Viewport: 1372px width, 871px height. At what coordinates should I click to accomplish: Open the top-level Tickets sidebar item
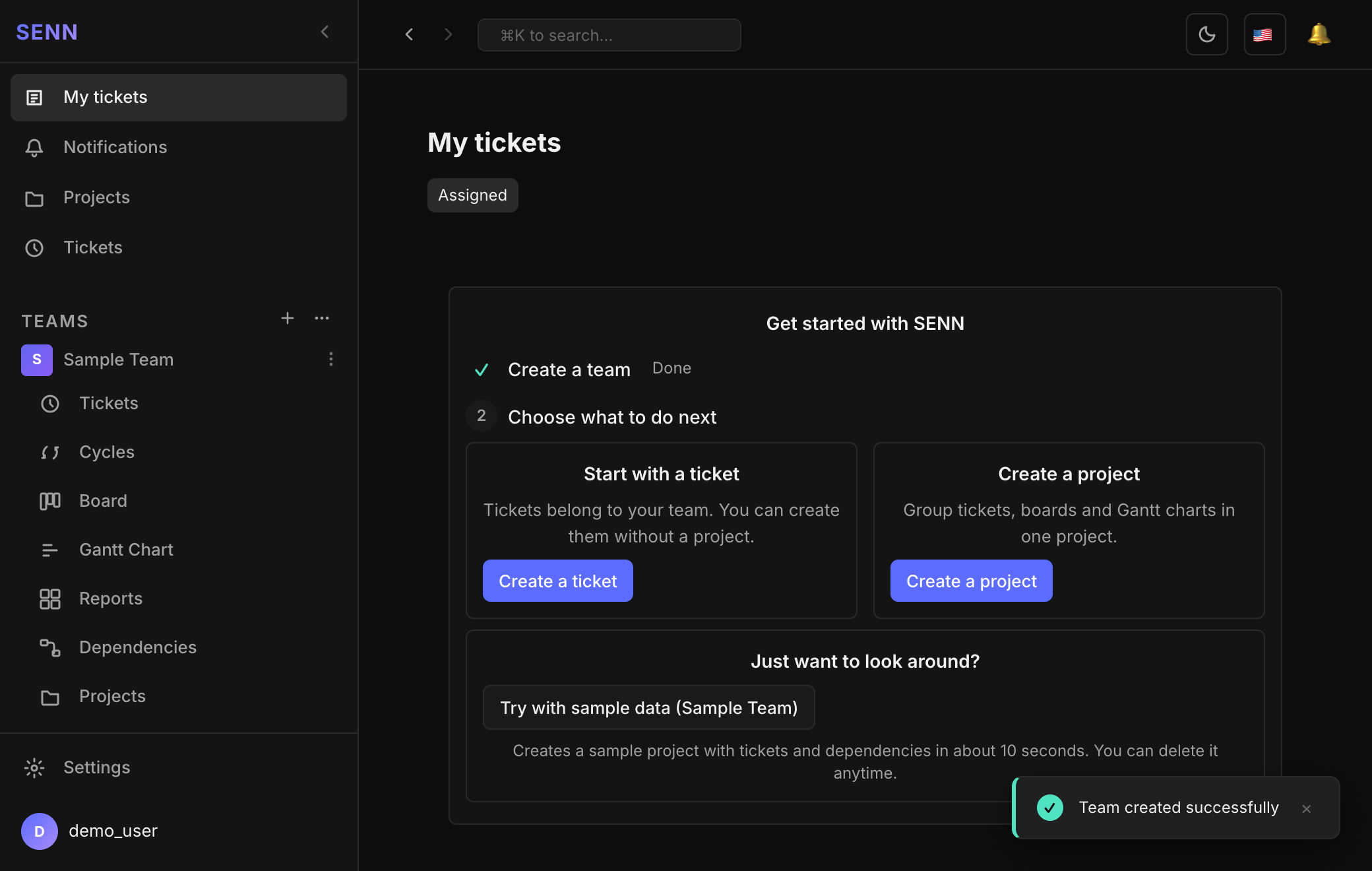click(x=179, y=247)
